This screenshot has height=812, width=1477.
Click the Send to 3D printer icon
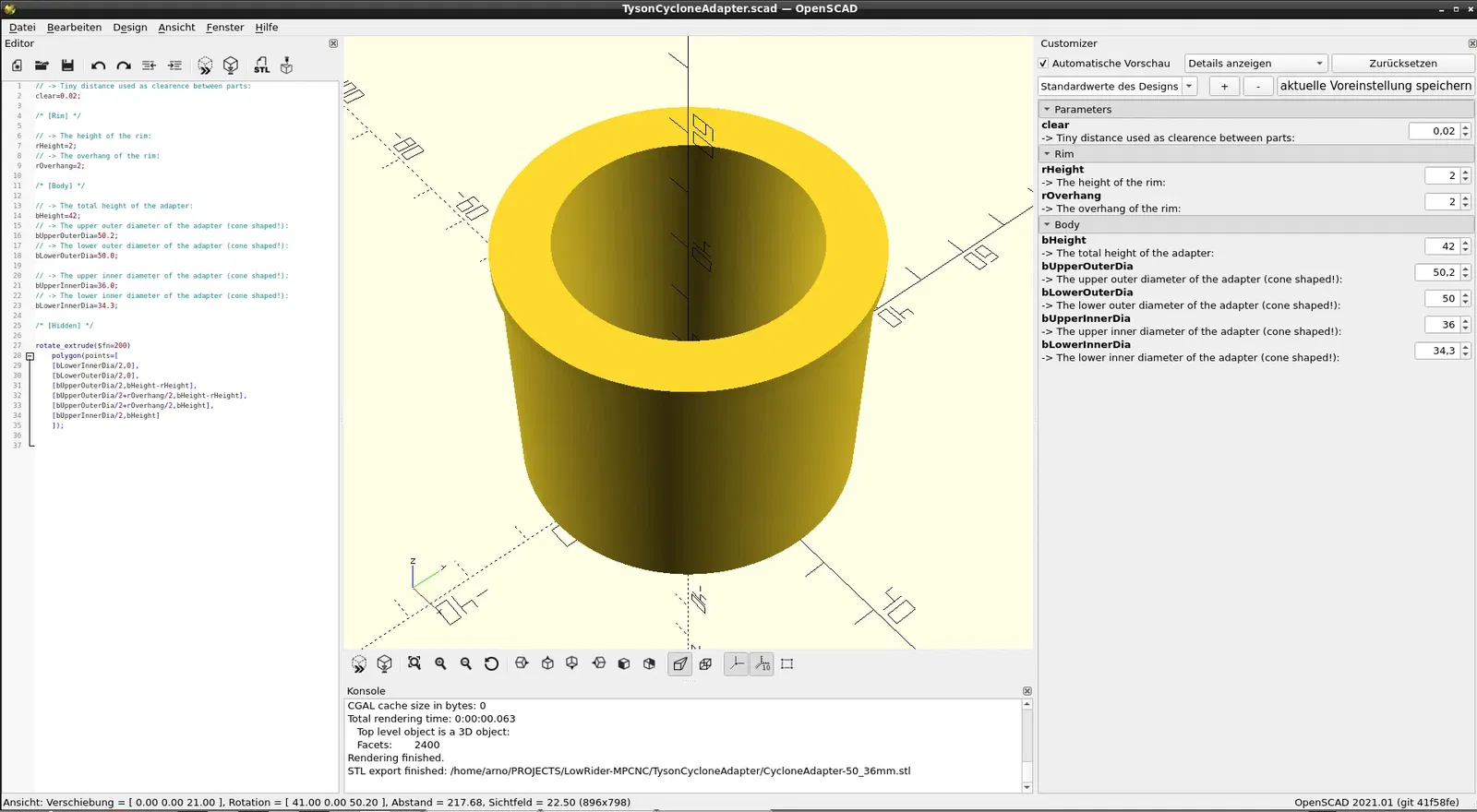click(x=286, y=66)
